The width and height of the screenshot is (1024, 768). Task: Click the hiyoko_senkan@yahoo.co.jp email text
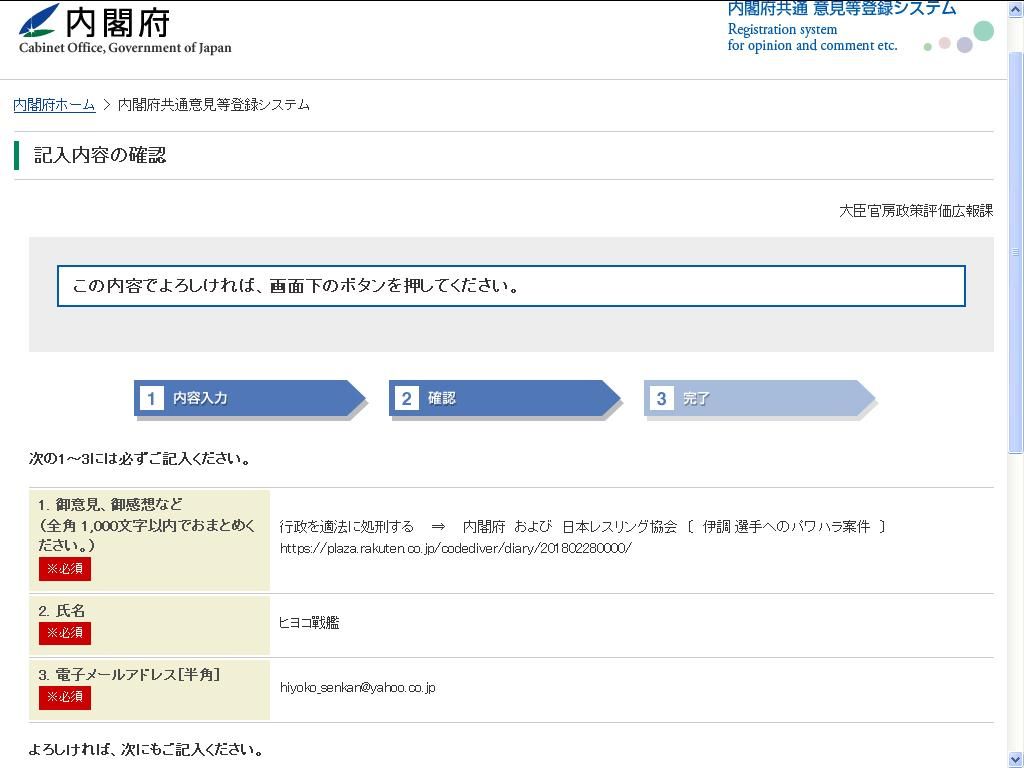pos(357,688)
